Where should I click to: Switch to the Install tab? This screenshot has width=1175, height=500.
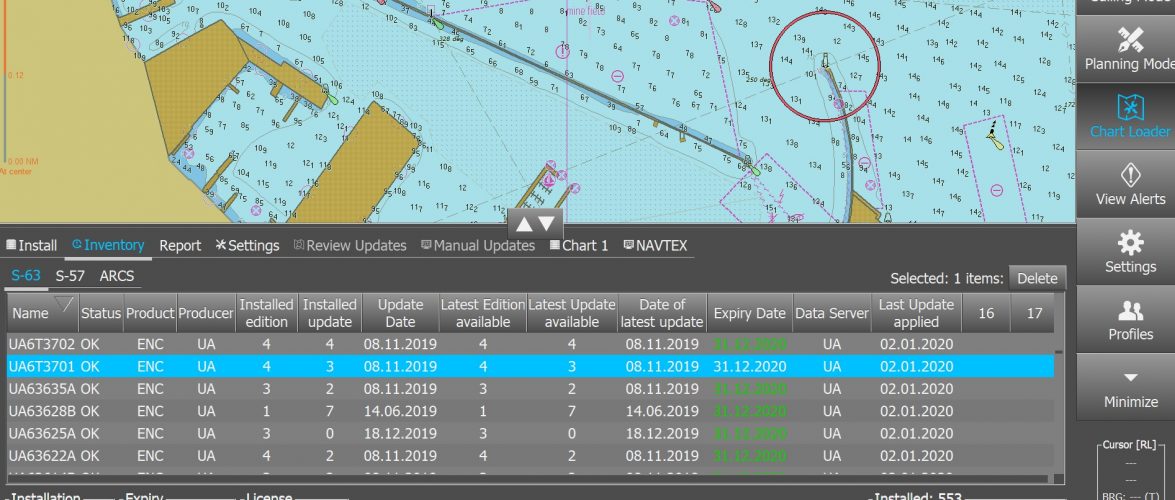point(31,246)
